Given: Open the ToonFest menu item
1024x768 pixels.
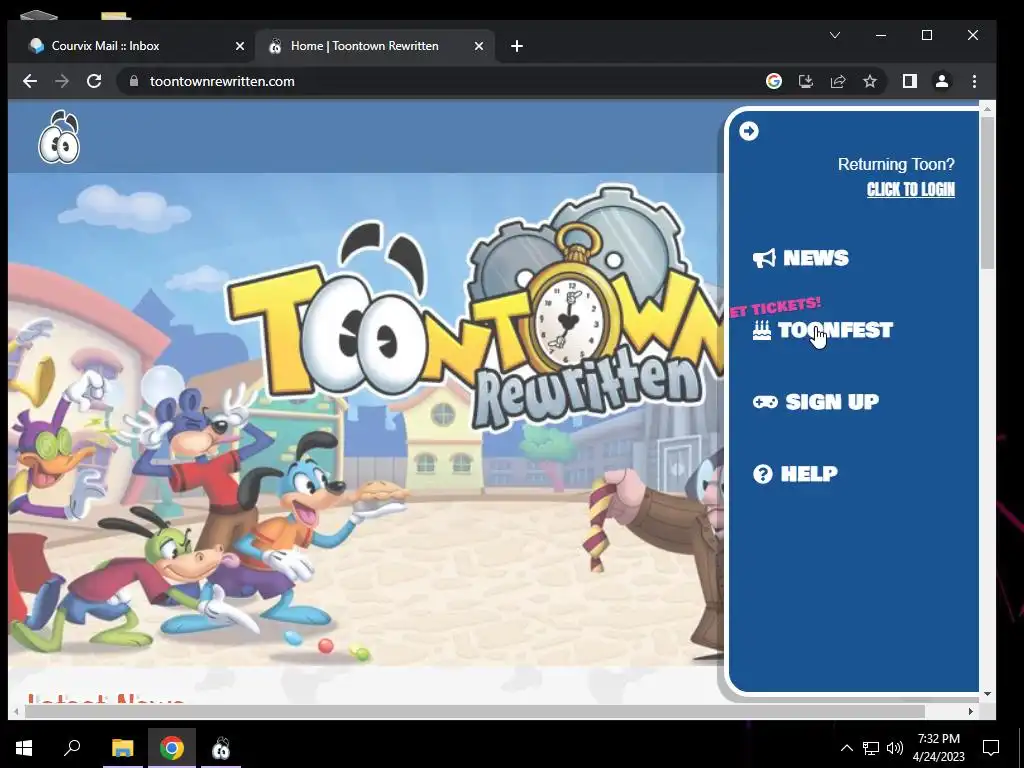Looking at the screenshot, I should pyautogui.click(x=823, y=330).
